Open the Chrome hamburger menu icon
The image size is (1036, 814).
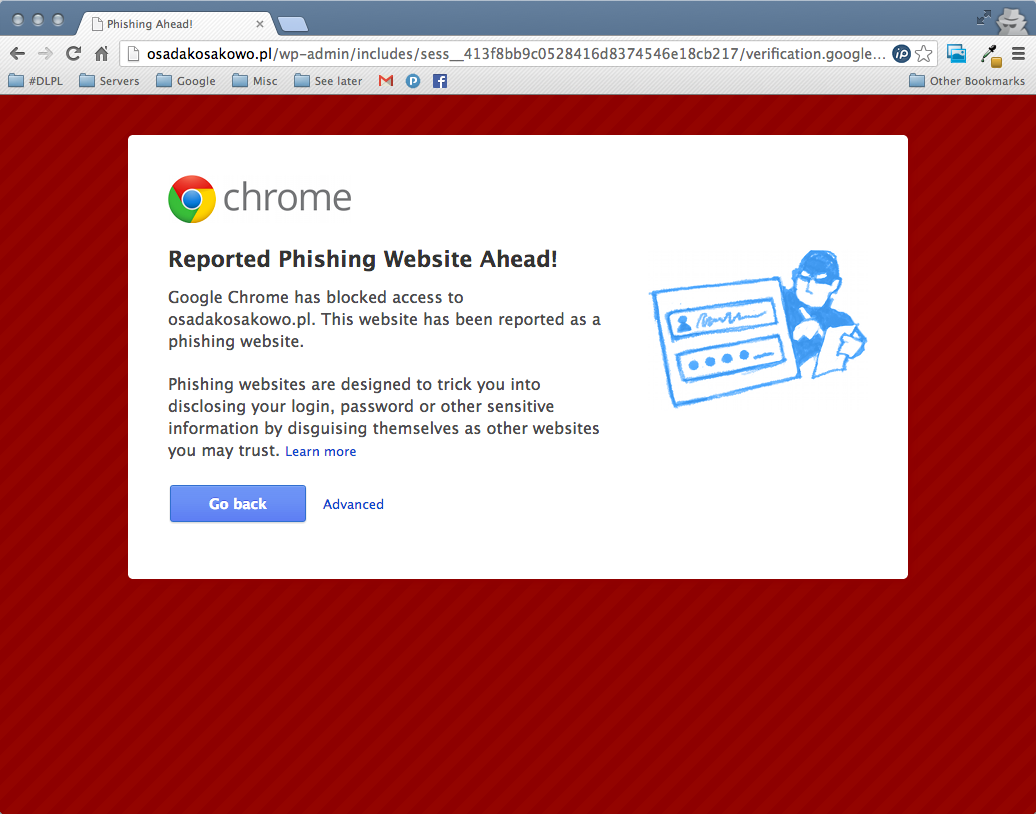(1018, 54)
